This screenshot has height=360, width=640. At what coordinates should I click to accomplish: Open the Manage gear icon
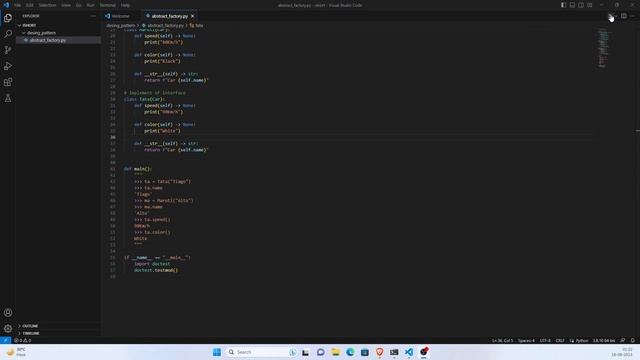pyautogui.click(x=8, y=329)
